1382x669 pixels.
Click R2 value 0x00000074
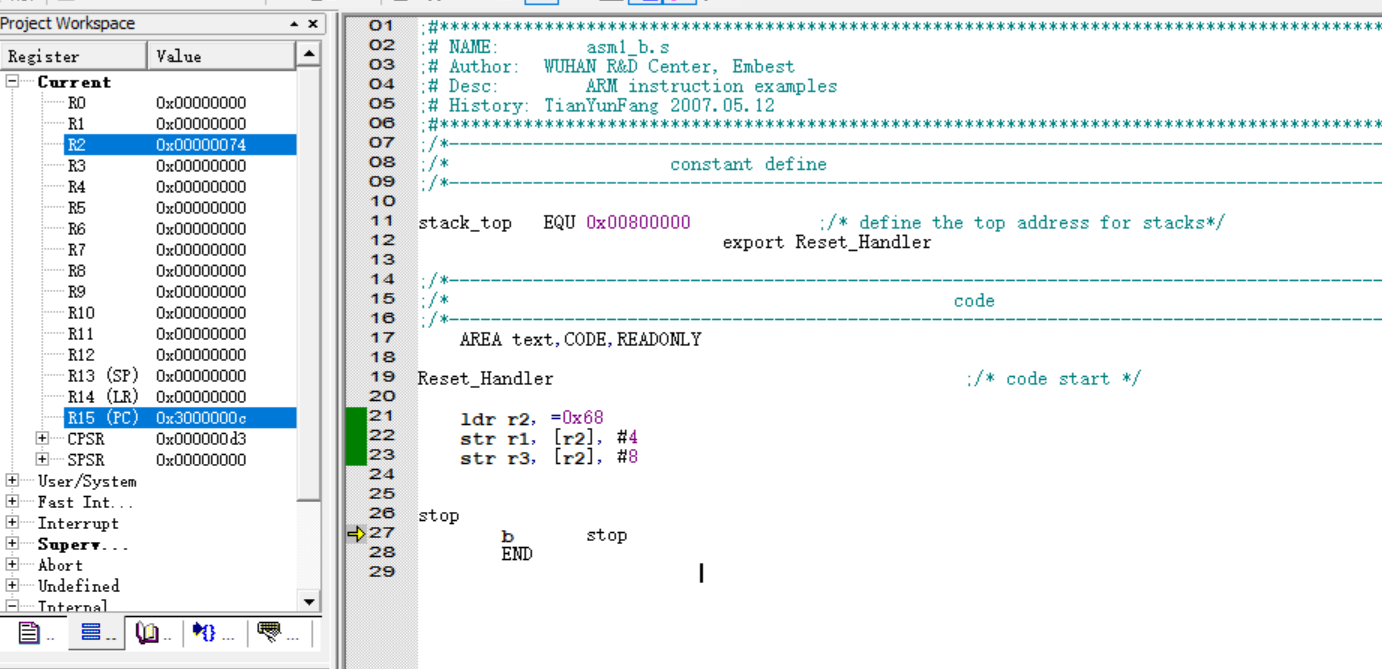pos(201,145)
